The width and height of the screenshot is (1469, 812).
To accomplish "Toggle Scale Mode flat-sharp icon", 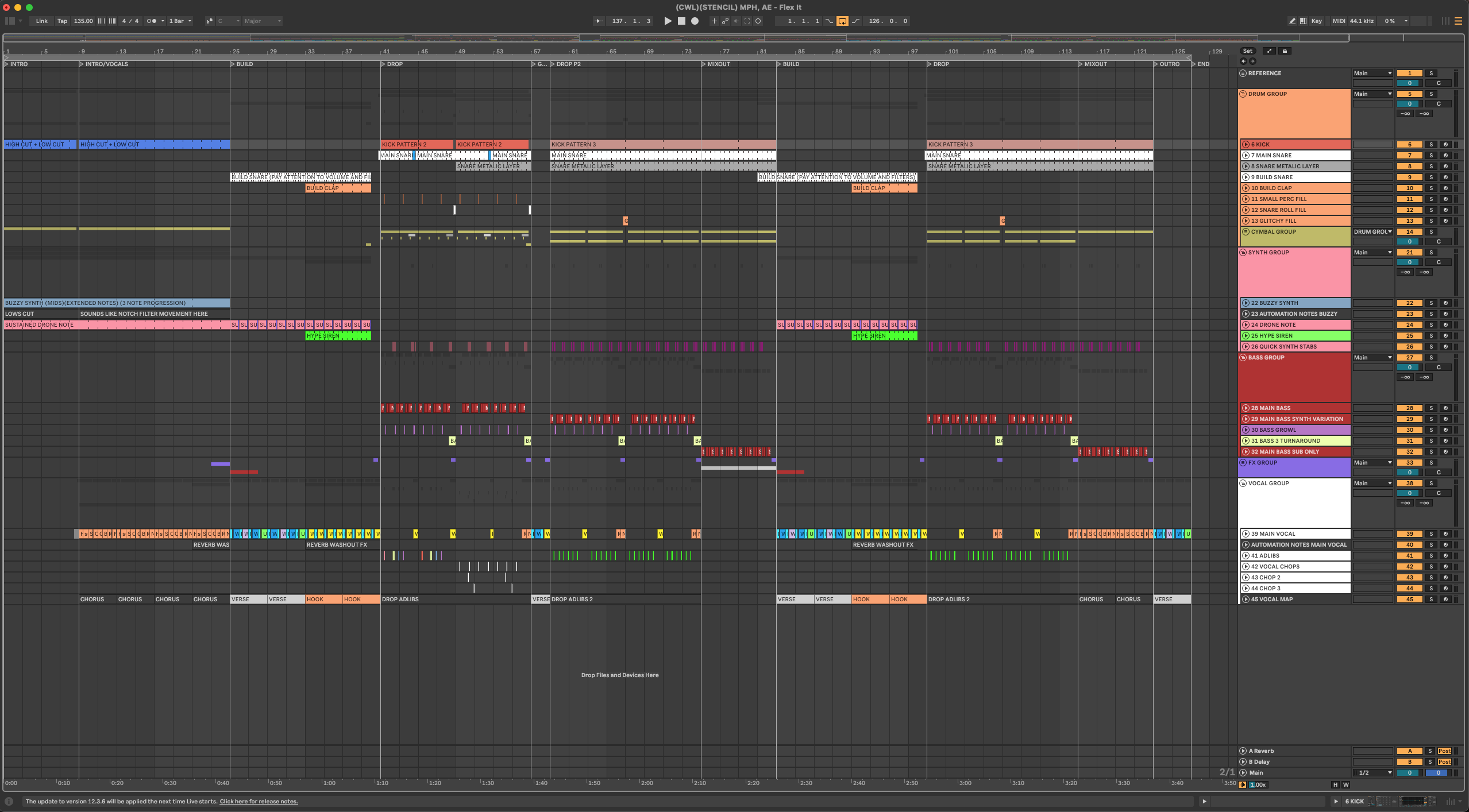I will pyautogui.click(x=210, y=21).
